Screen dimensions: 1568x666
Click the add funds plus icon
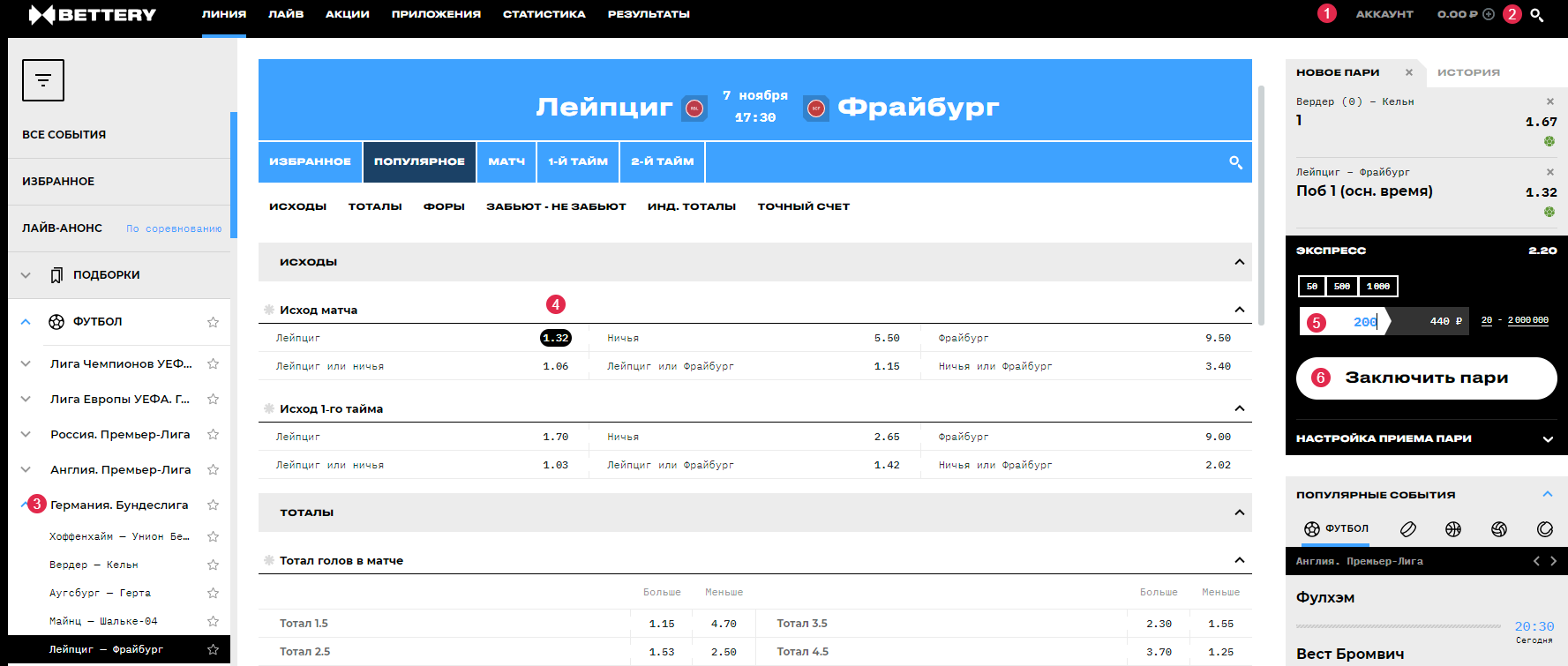click(1489, 14)
